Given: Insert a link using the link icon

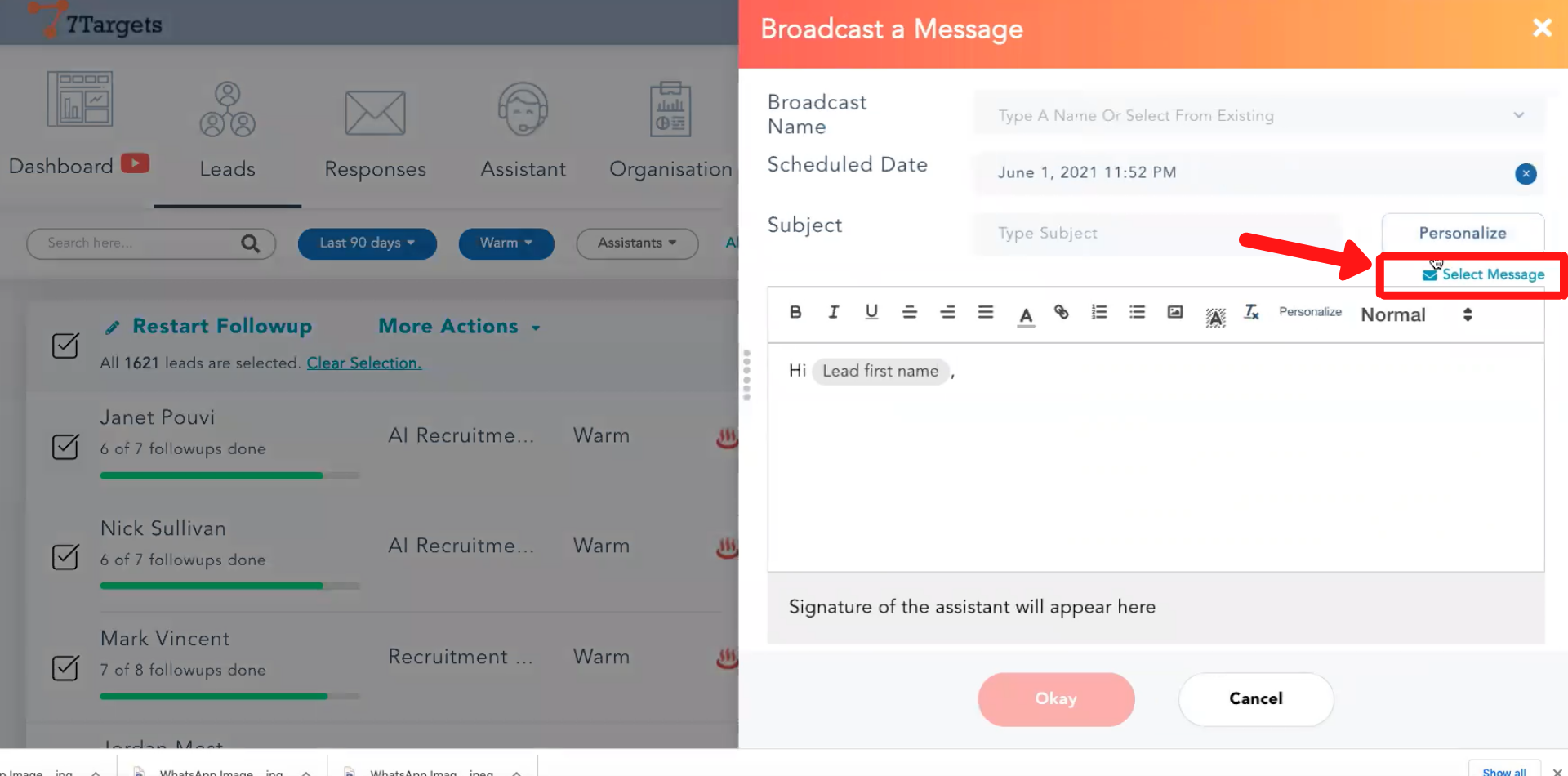Looking at the screenshot, I should 1061,312.
